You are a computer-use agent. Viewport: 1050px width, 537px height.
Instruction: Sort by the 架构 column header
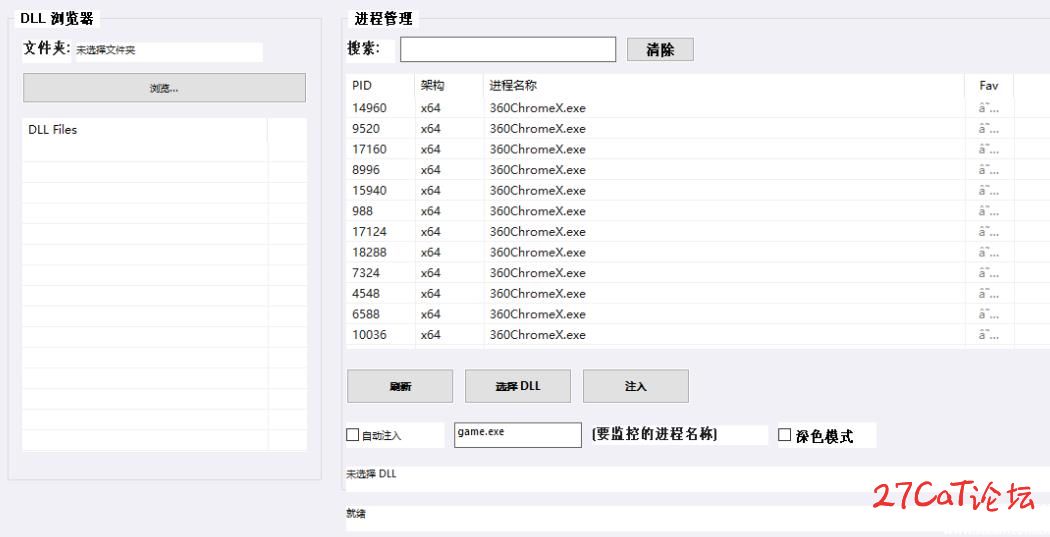point(449,86)
